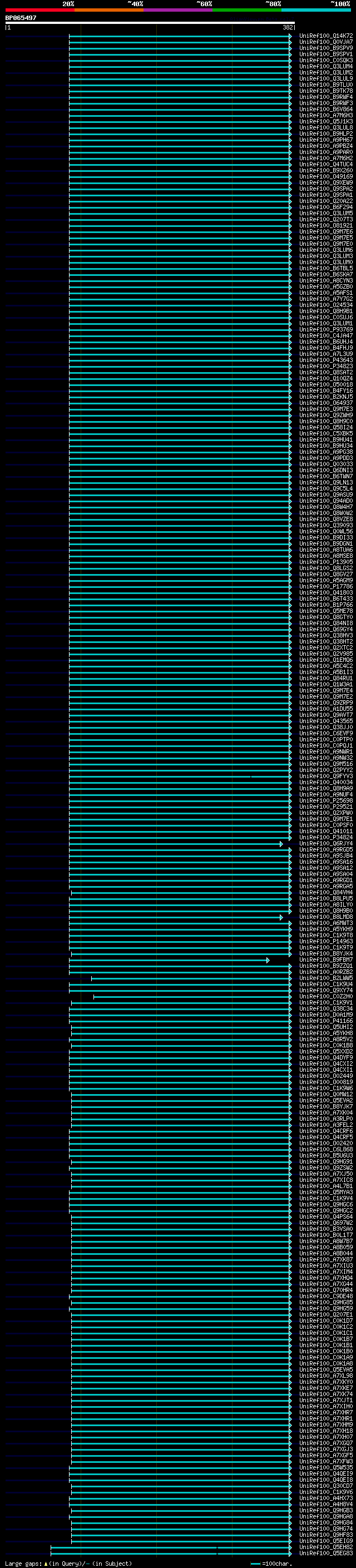Image resolution: width=356 pixels, height=1568 pixels.
Task: Select the UniRef100_Q3OCD7 label
Action: pos(326,1486)
